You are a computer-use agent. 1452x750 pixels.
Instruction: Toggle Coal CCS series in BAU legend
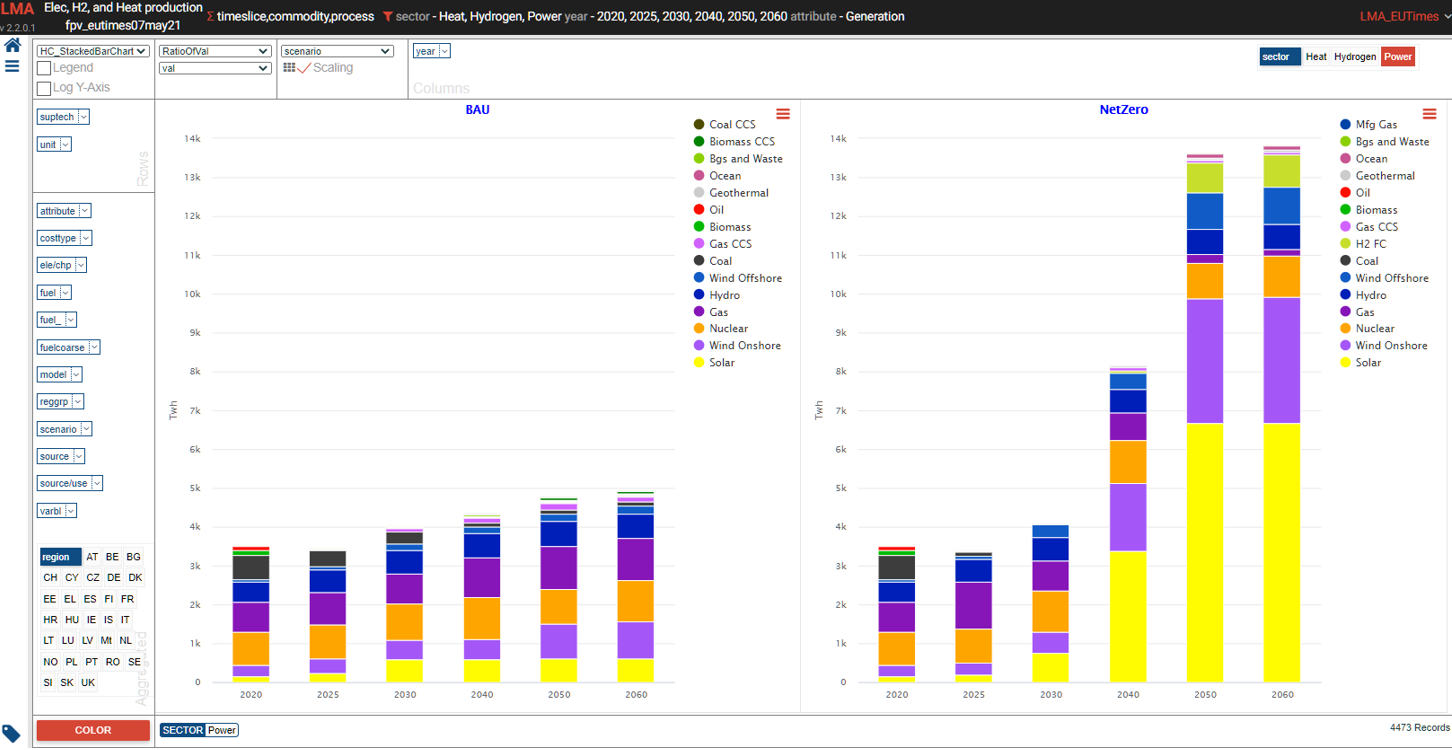click(x=724, y=125)
